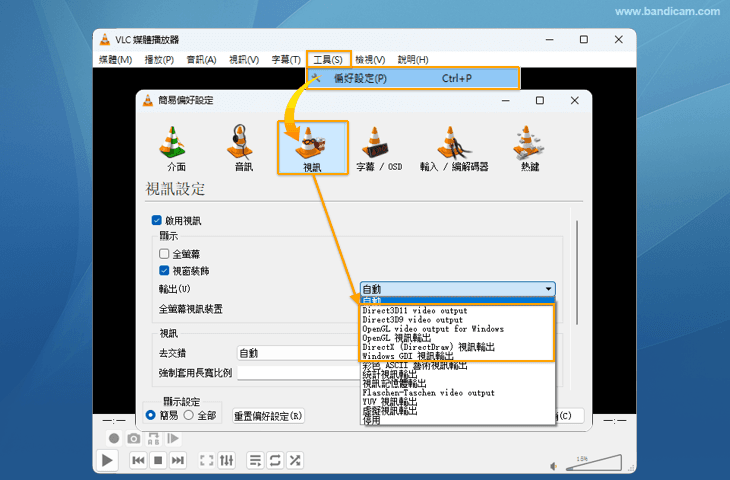Open the 字幕 / OSD settings category

coord(378,149)
